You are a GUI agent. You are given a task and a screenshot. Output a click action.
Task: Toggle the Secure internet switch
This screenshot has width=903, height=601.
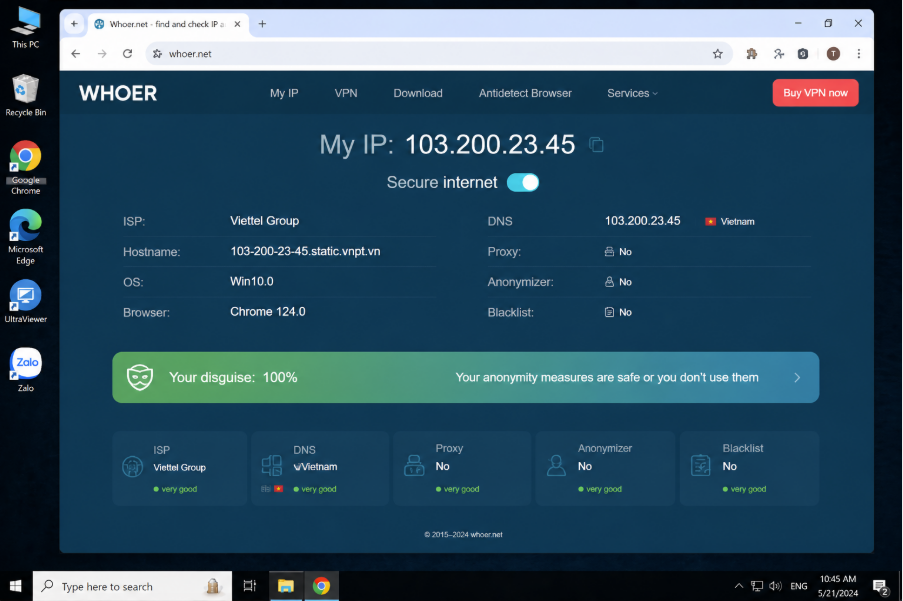click(523, 182)
